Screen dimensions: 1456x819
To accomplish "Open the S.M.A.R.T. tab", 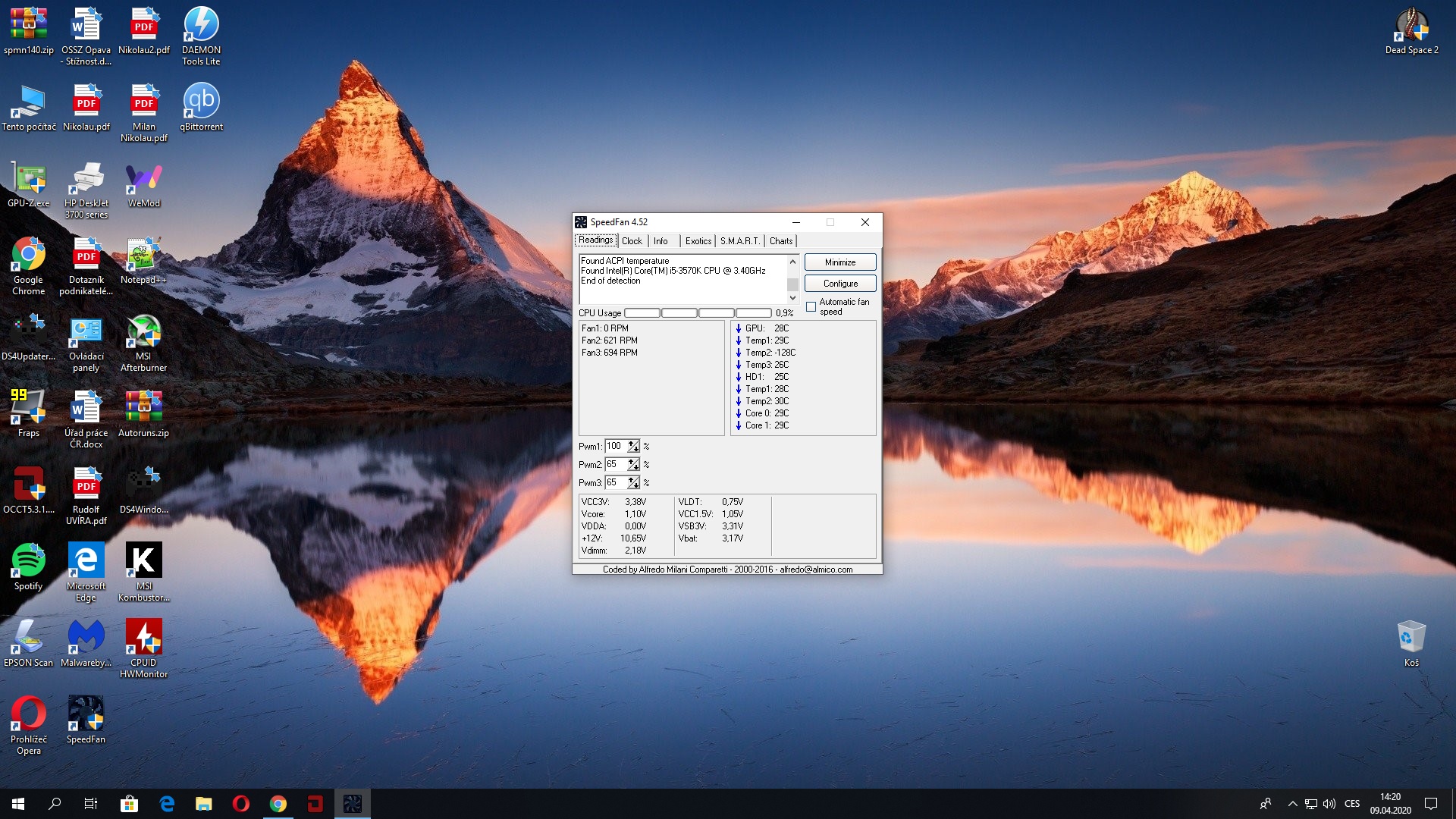I will click(x=739, y=241).
